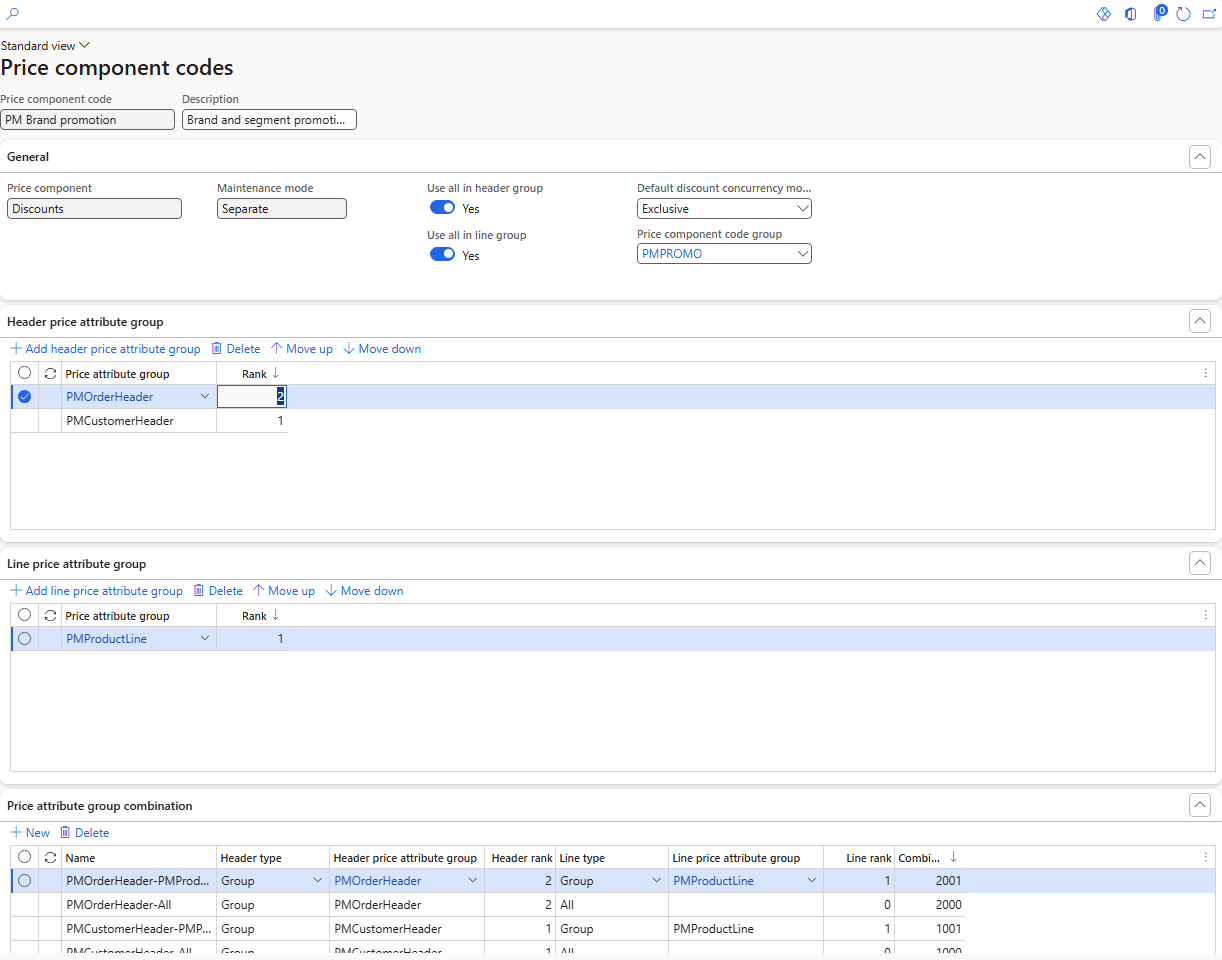Click Add header price attribute group
1222x960 pixels.
pos(105,349)
